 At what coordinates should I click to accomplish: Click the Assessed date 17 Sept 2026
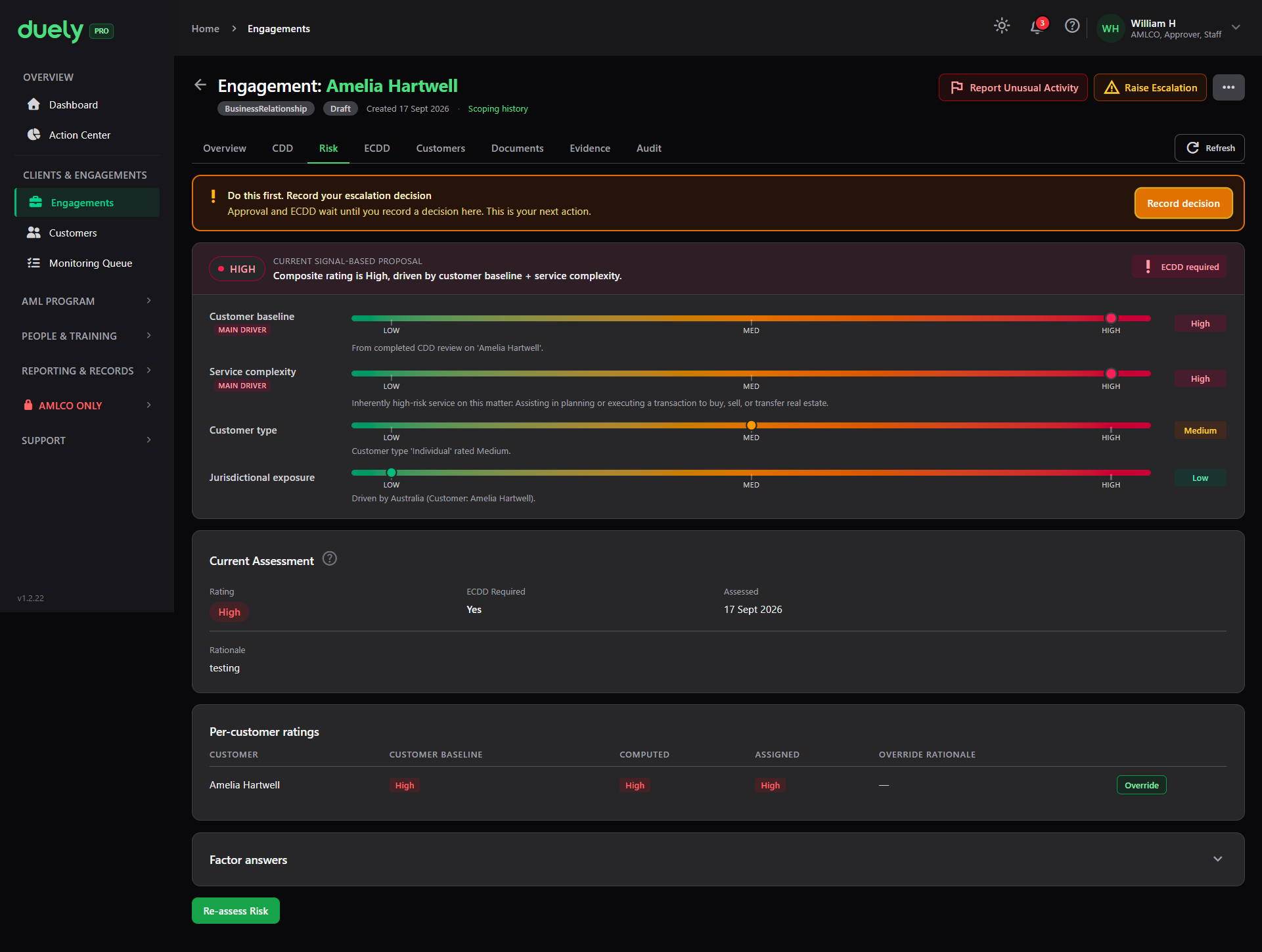click(753, 610)
